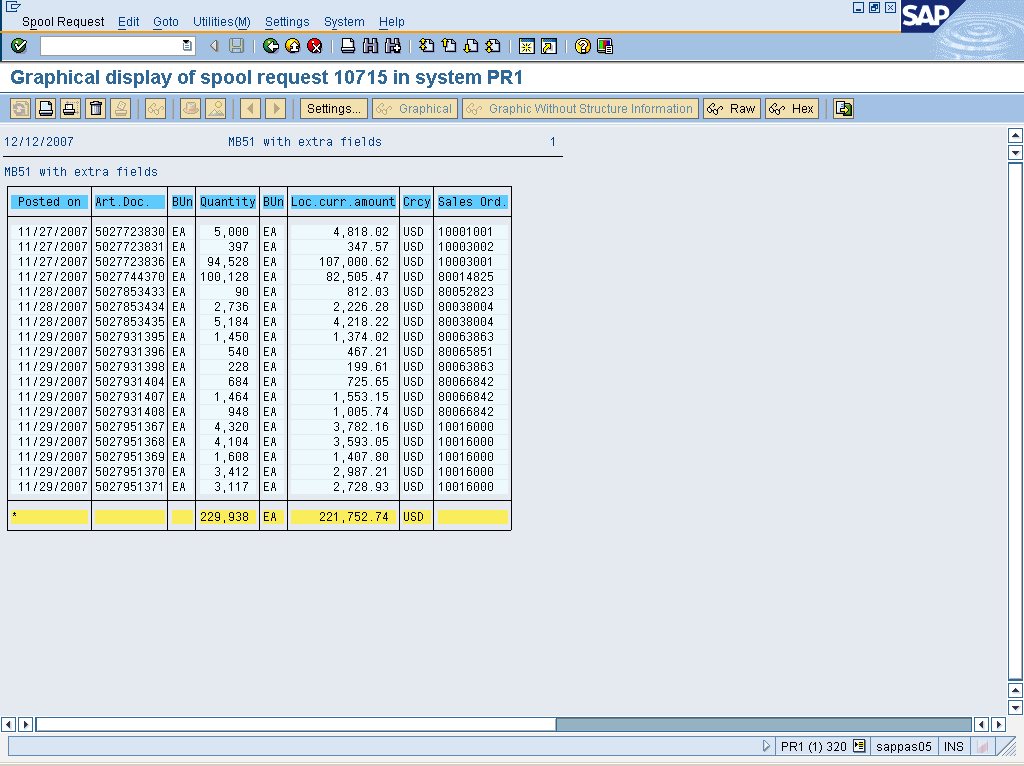Click the Find binoculars icon
Screen dimensions: 1024x766
pyautogui.click(x=370, y=46)
